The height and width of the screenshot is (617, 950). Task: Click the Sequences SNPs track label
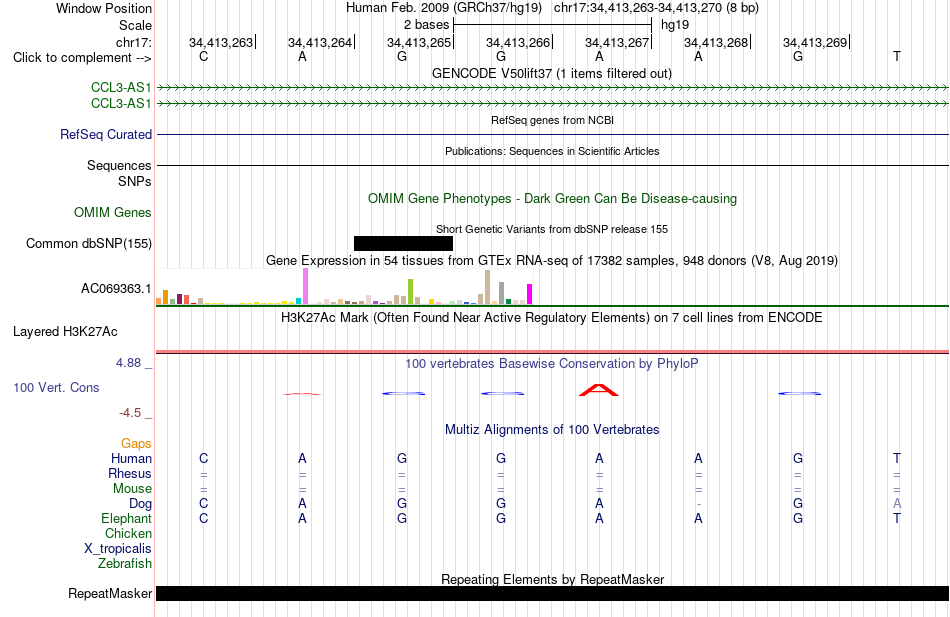pos(119,173)
